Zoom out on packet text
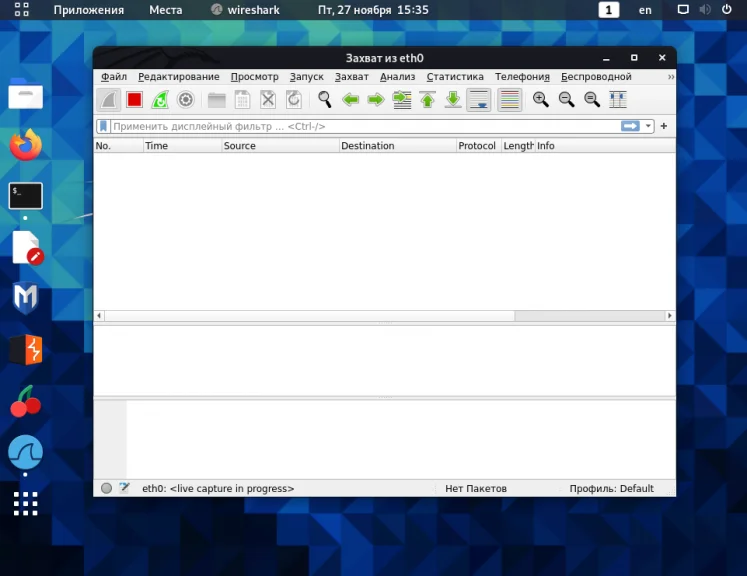The image size is (747, 576). pos(566,100)
